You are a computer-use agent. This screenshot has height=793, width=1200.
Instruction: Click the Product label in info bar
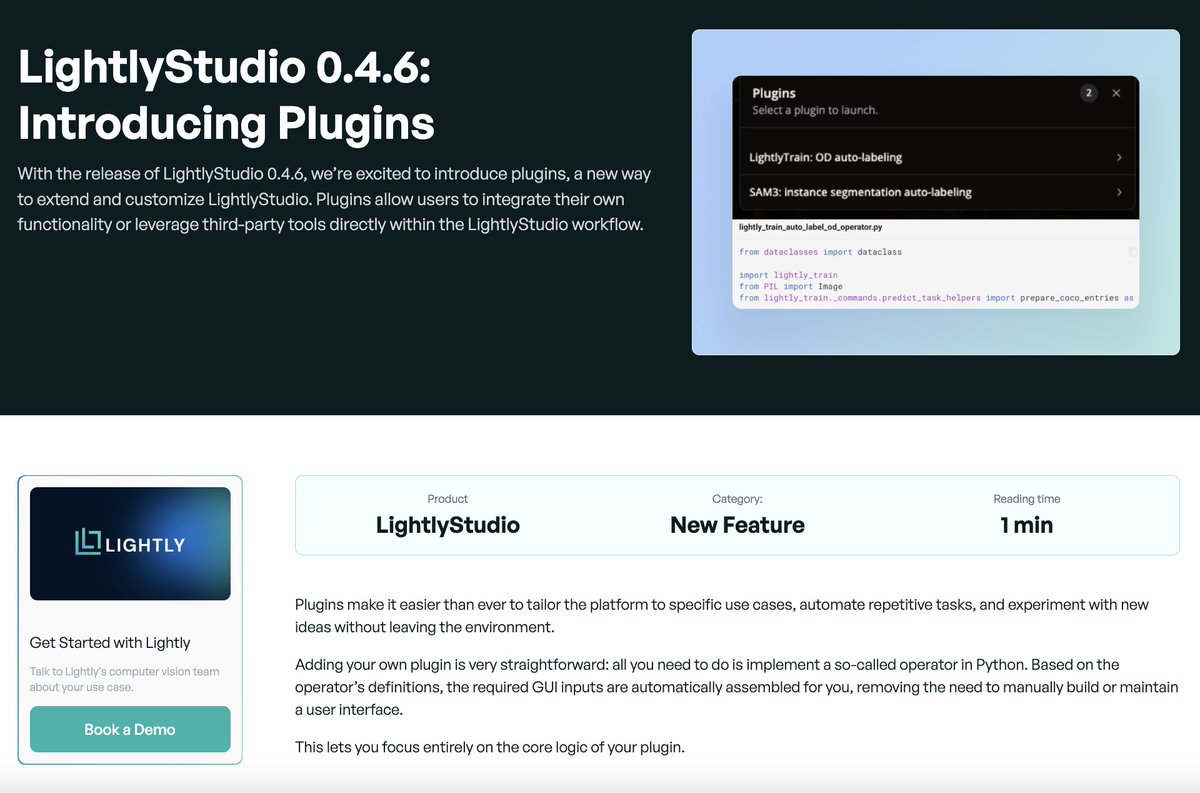(x=447, y=498)
